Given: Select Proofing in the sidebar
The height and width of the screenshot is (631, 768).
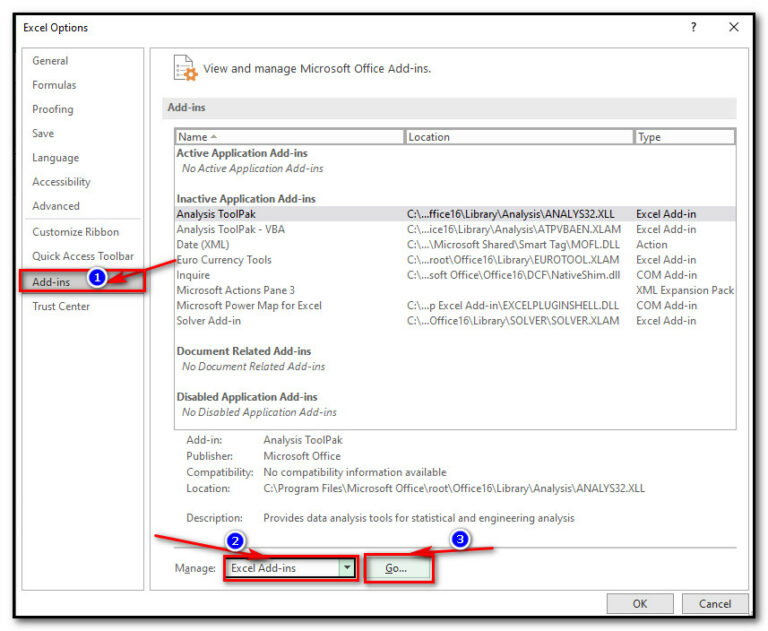Looking at the screenshot, I should click(x=52, y=109).
